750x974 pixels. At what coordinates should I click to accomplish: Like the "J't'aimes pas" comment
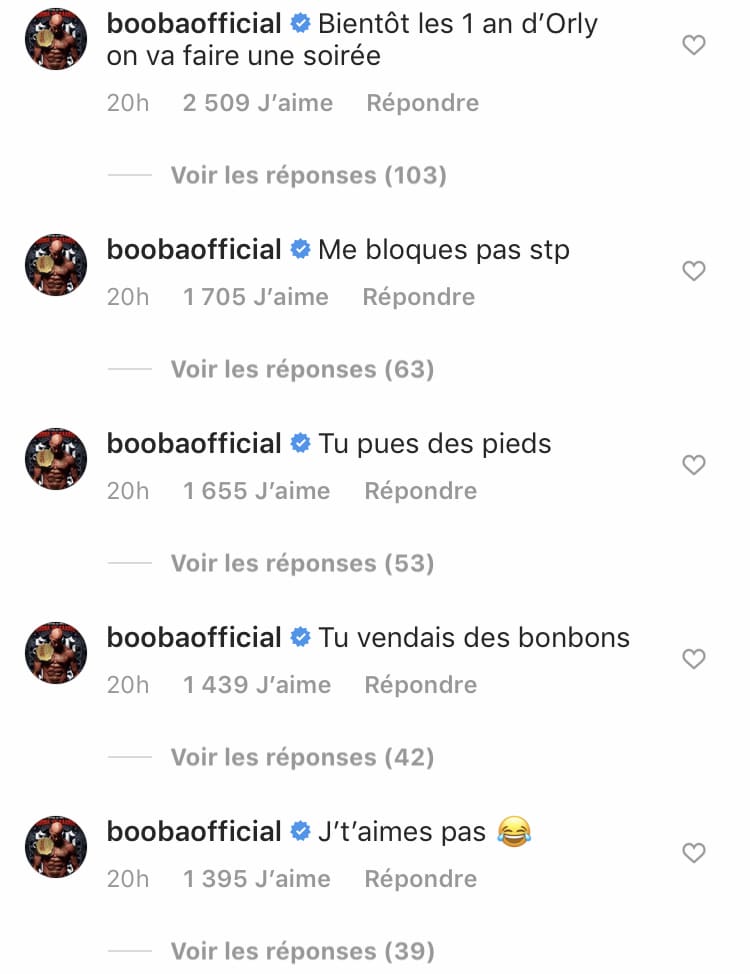[693, 853]
